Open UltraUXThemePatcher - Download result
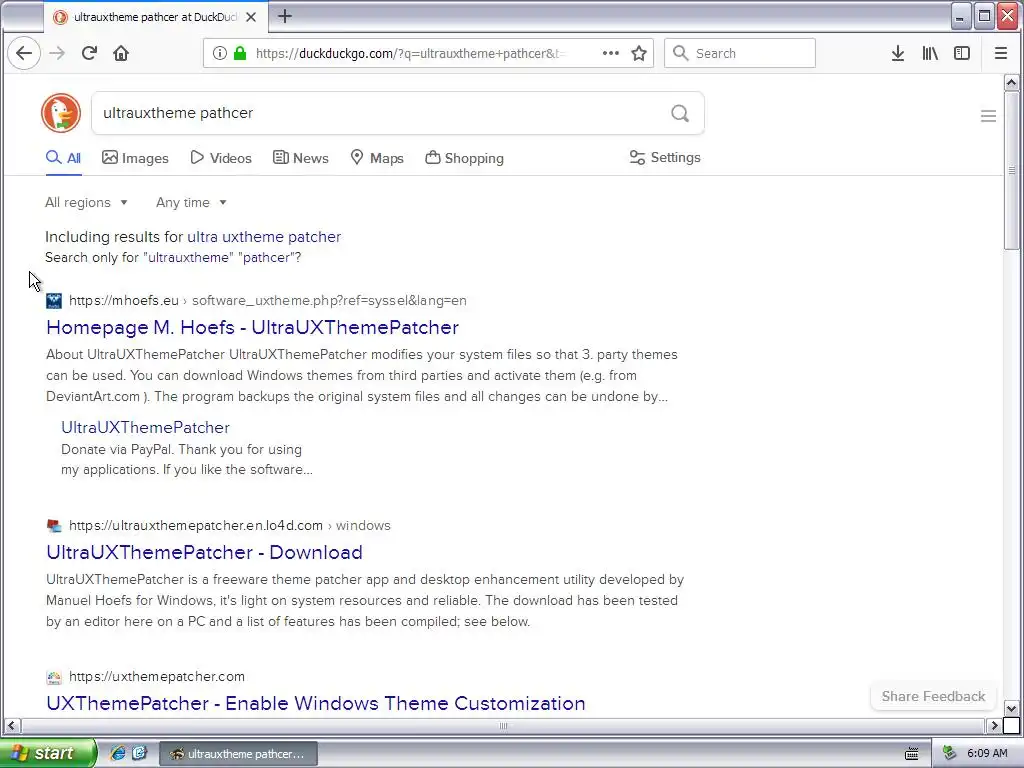Image resolution: width=1024 pixels, height=768 pixels. click(204, 552)
